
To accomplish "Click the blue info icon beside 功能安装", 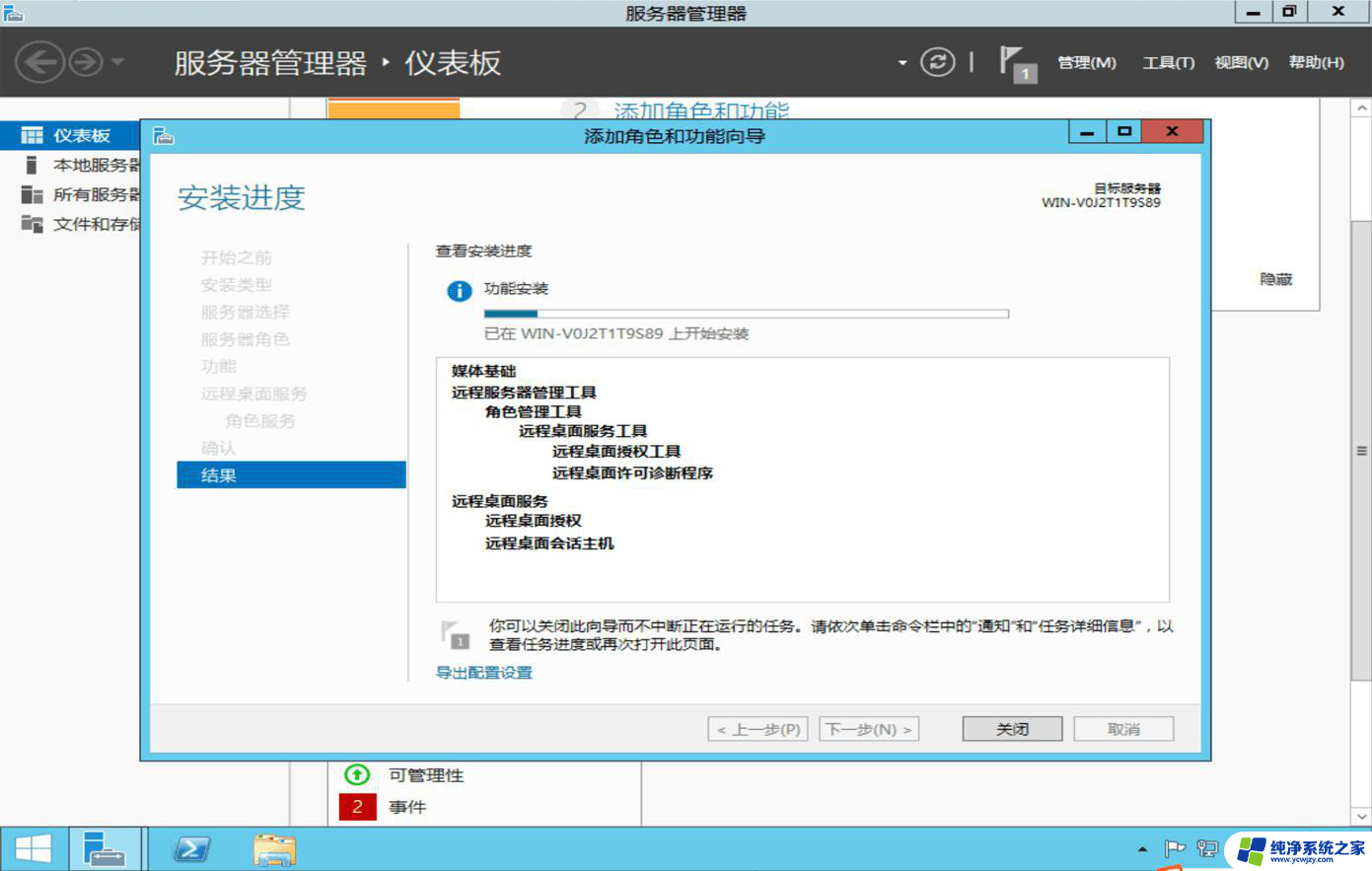I will point(459,291).
